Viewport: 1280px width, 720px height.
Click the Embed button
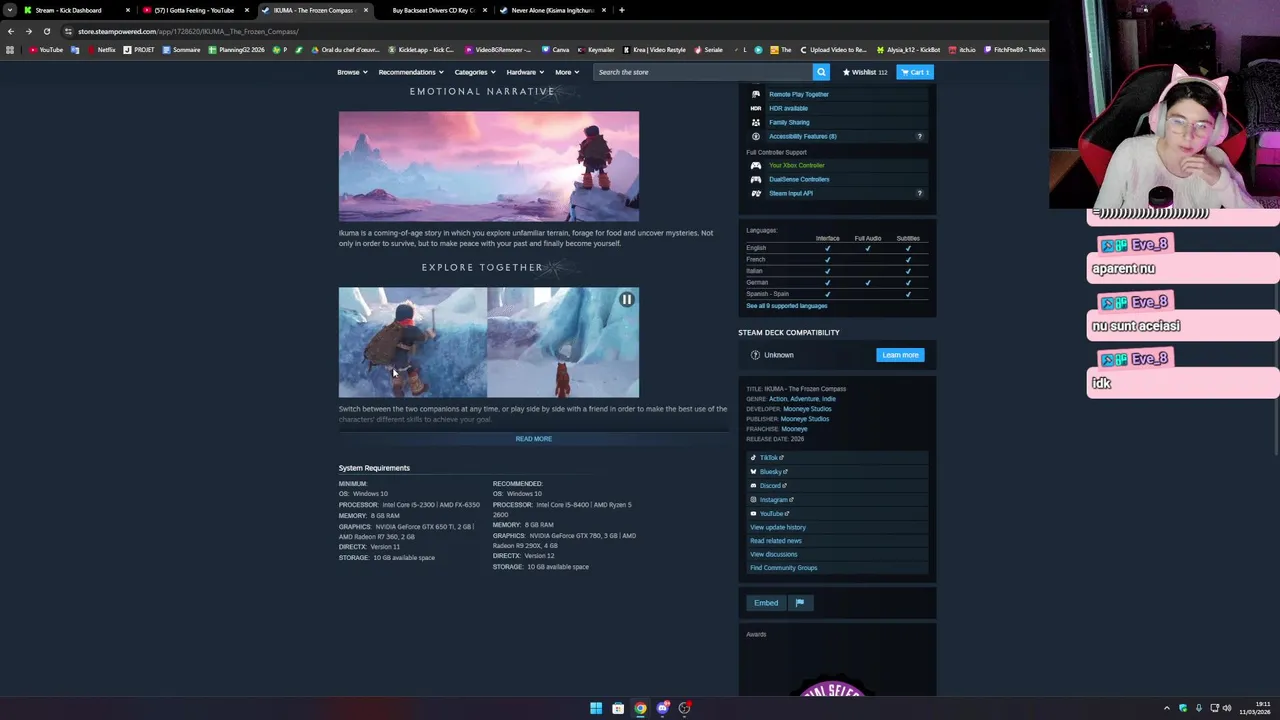coord(766,603)
